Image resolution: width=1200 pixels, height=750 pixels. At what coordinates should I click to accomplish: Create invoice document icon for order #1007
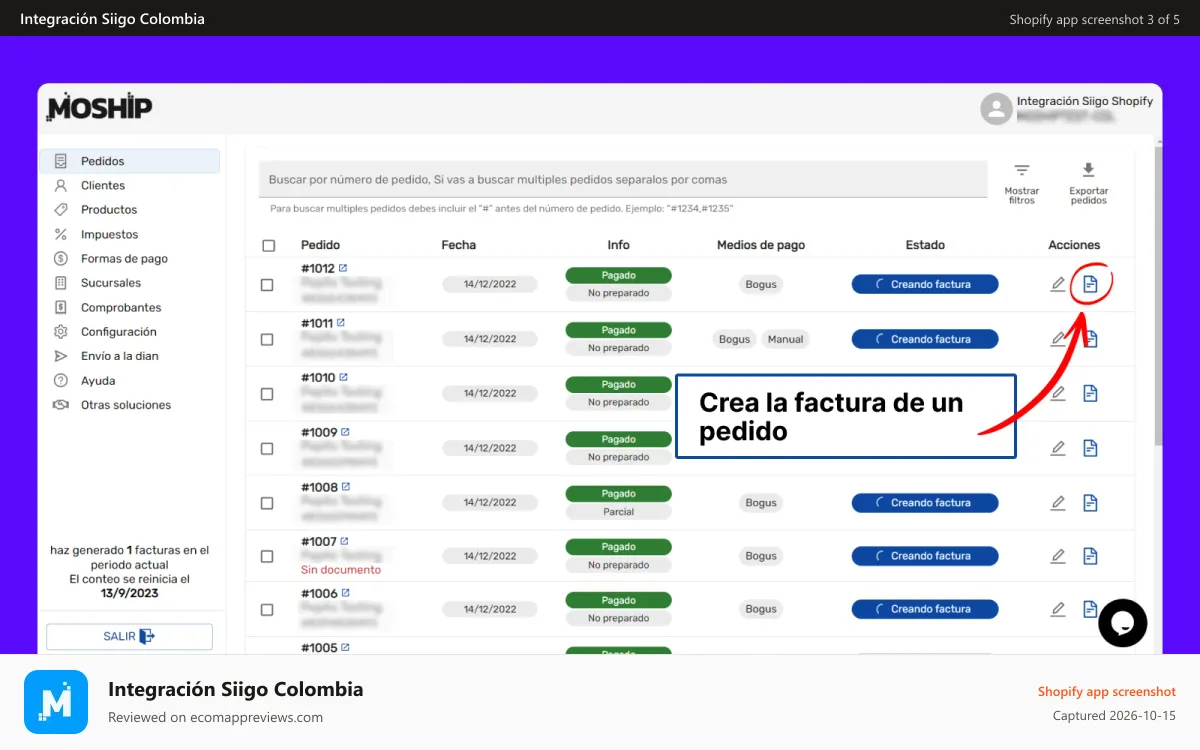(1091, 556)
